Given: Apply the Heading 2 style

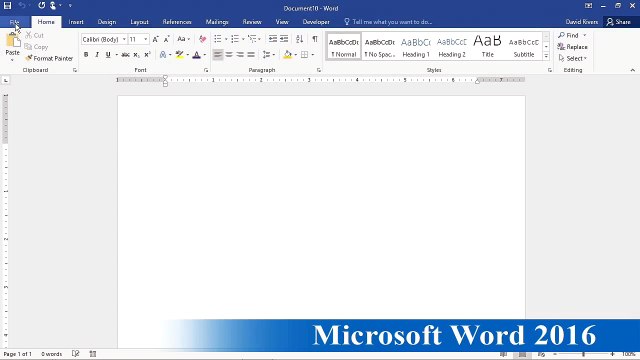Looking at the screenshot, I should click(451, 47).
